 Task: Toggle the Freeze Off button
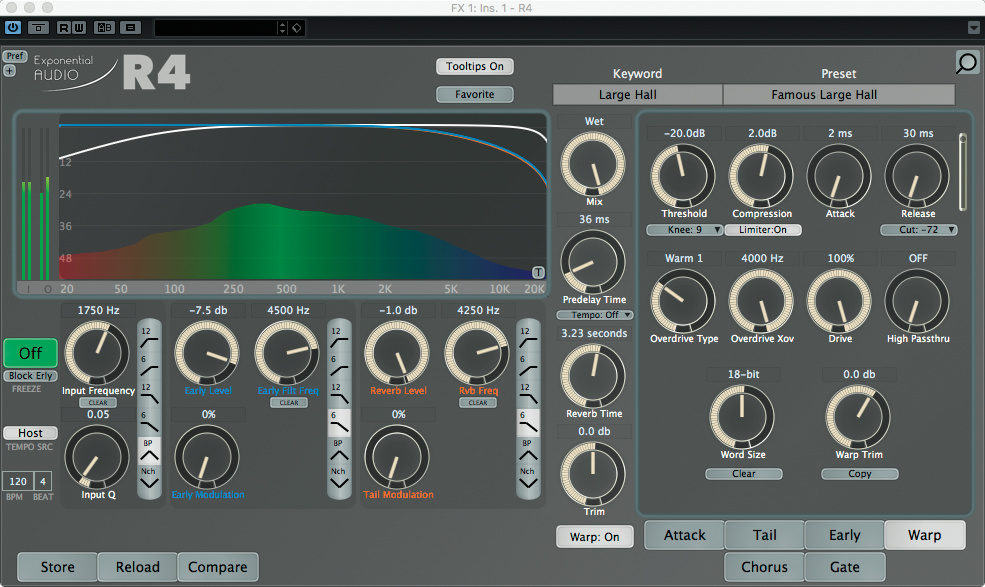30,353
